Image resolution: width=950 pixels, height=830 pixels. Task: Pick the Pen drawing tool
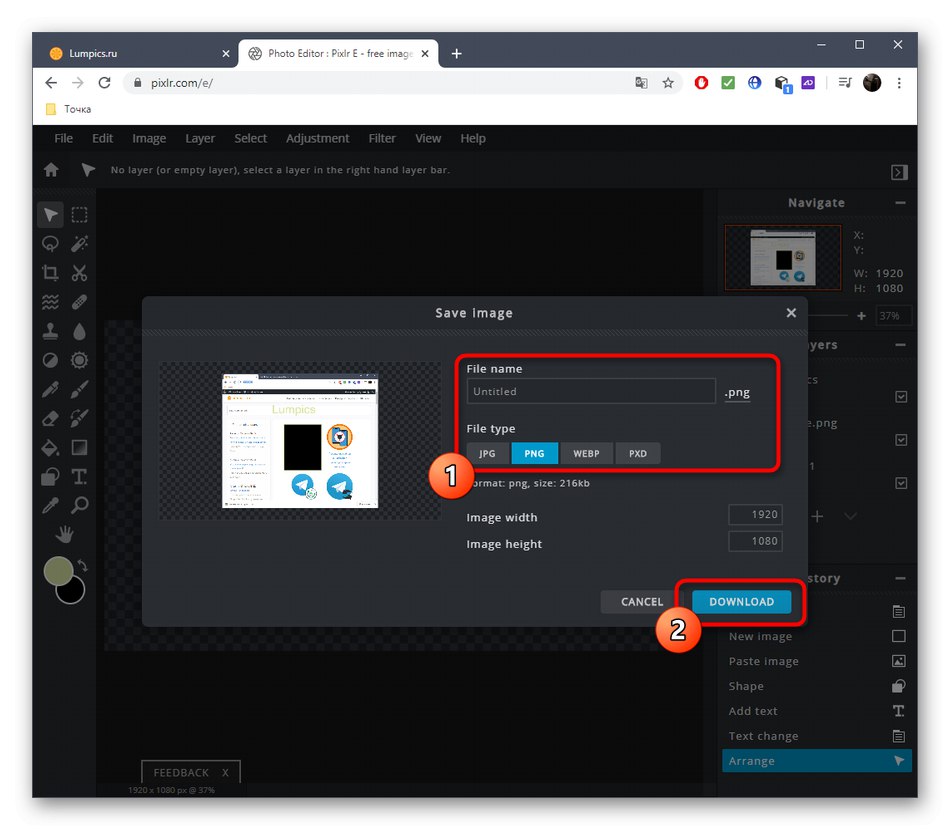tap(50, 389)
